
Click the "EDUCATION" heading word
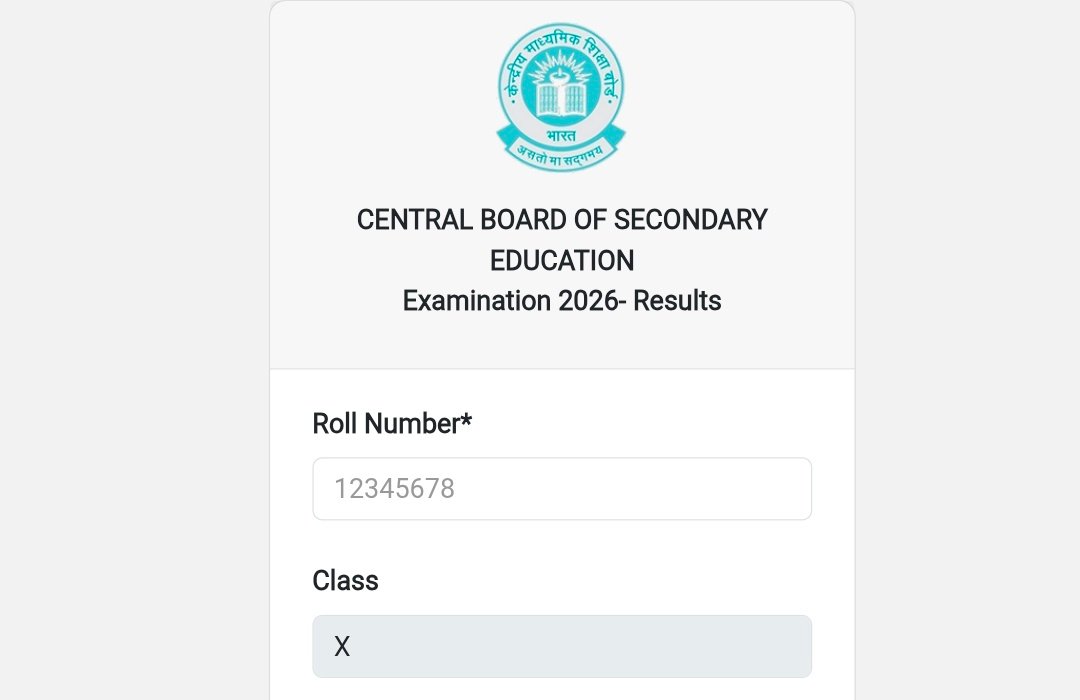point(561,261)
